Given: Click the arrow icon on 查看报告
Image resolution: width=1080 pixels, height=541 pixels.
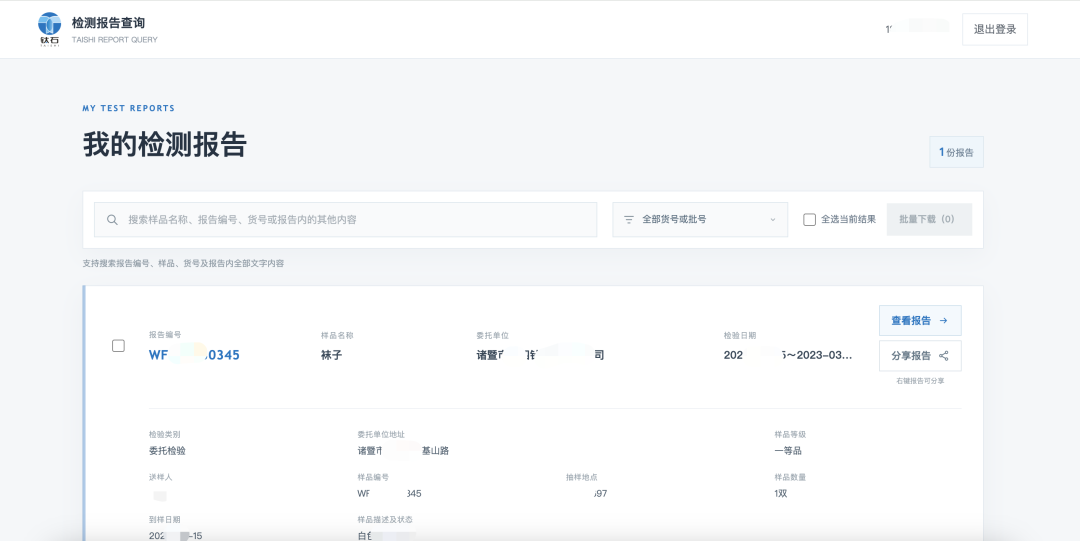Looking at the screenshot, I should [944, 320].
